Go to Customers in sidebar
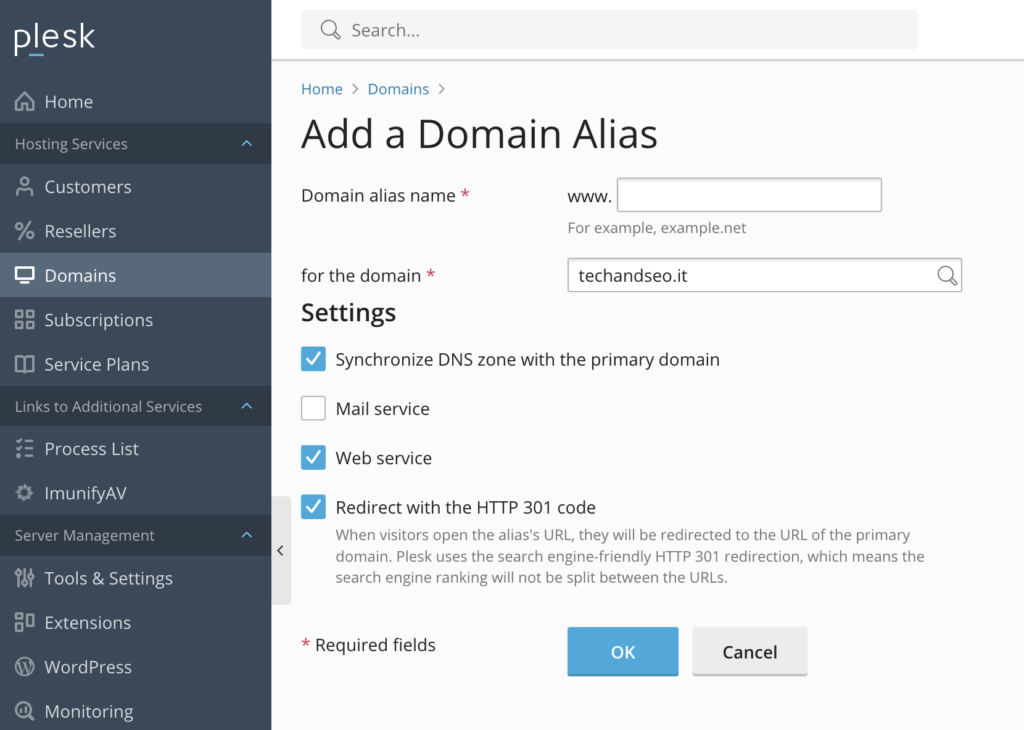 coord(135,187)
